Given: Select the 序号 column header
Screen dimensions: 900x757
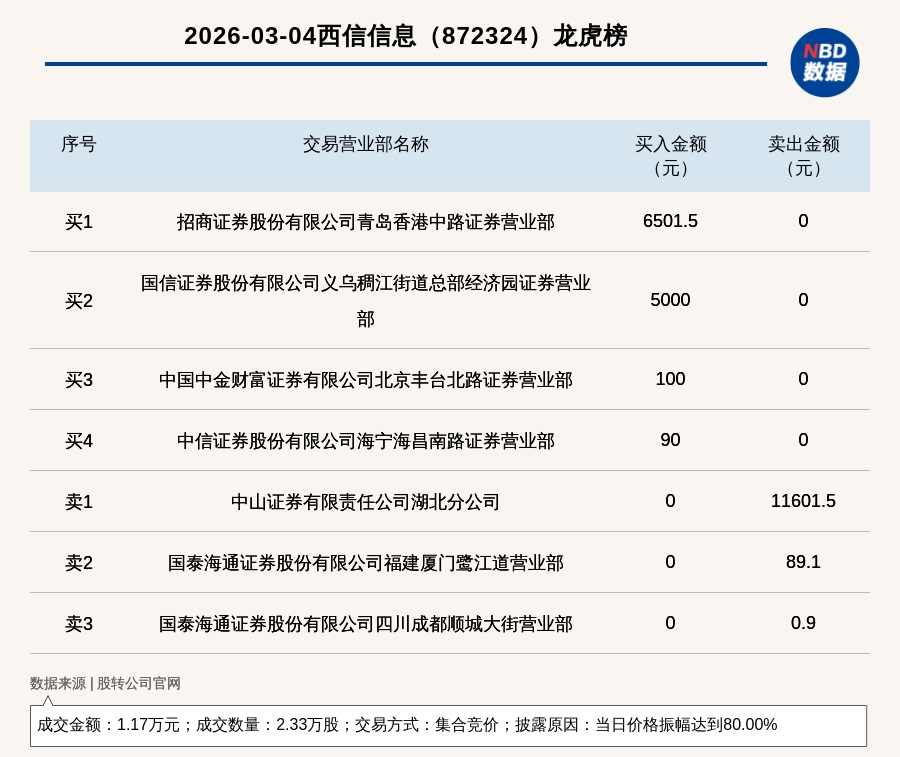Looking at the screenshot, I should click(x=78, y=144).
